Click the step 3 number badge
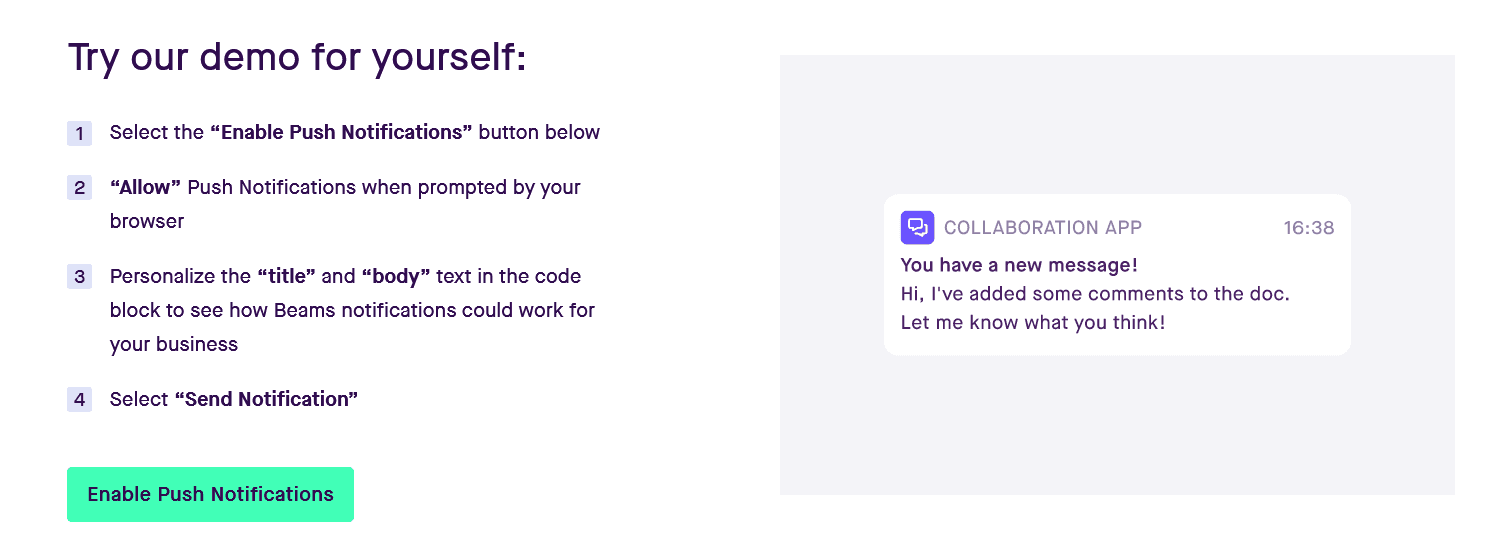Screen dimensions: 1510x556 click(79, 277)
